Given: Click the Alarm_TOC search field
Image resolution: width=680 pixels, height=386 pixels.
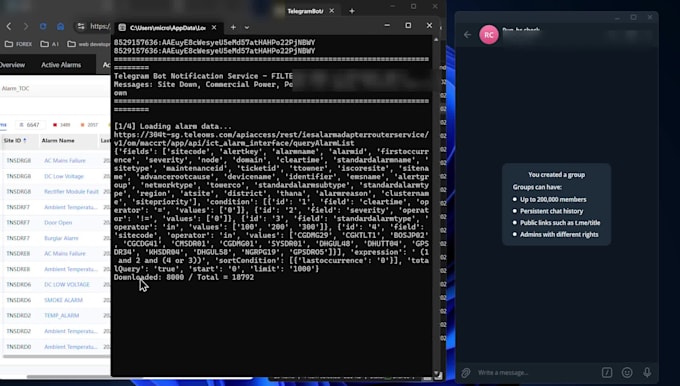Looking at the screenshot, I should (55, 88).
